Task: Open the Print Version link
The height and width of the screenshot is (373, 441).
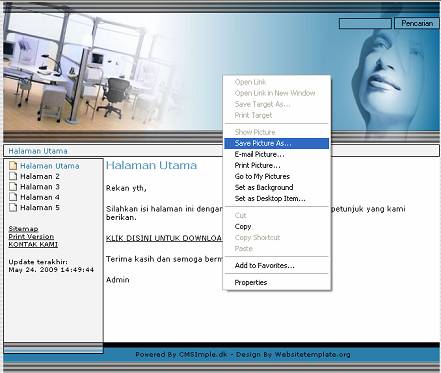Action: [31, 237]
